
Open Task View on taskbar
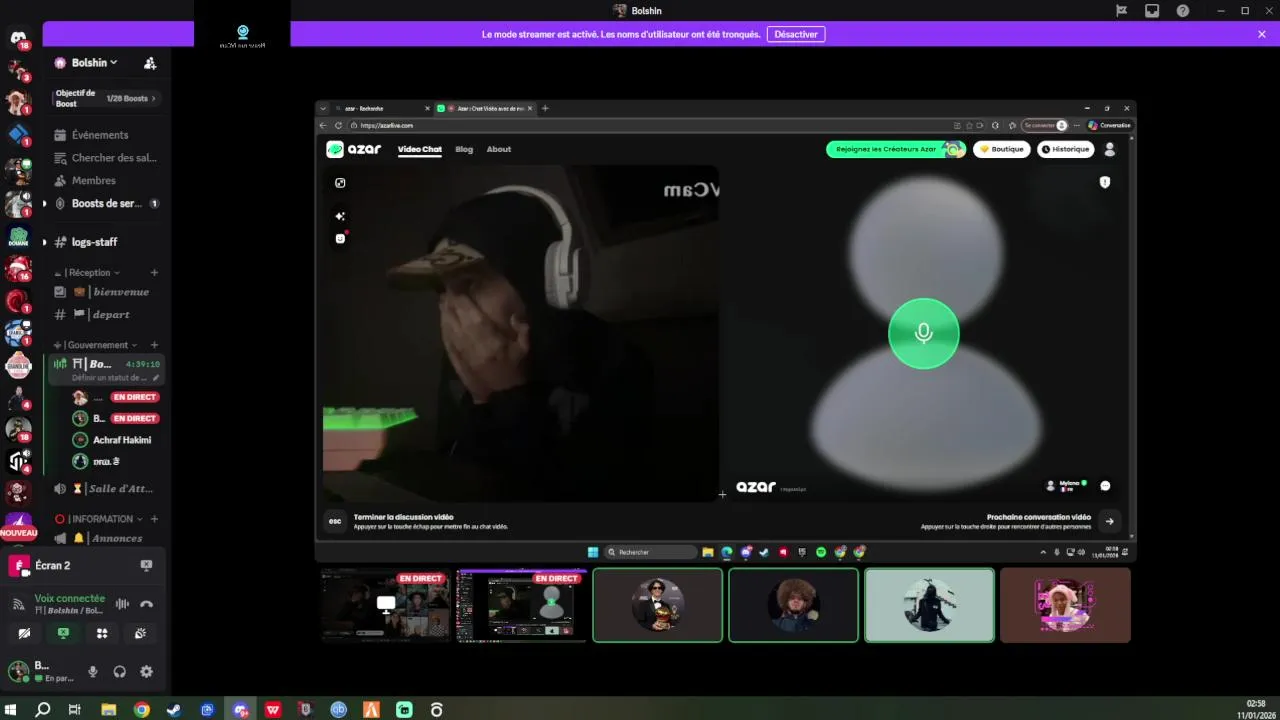click(x=75, y=710)
